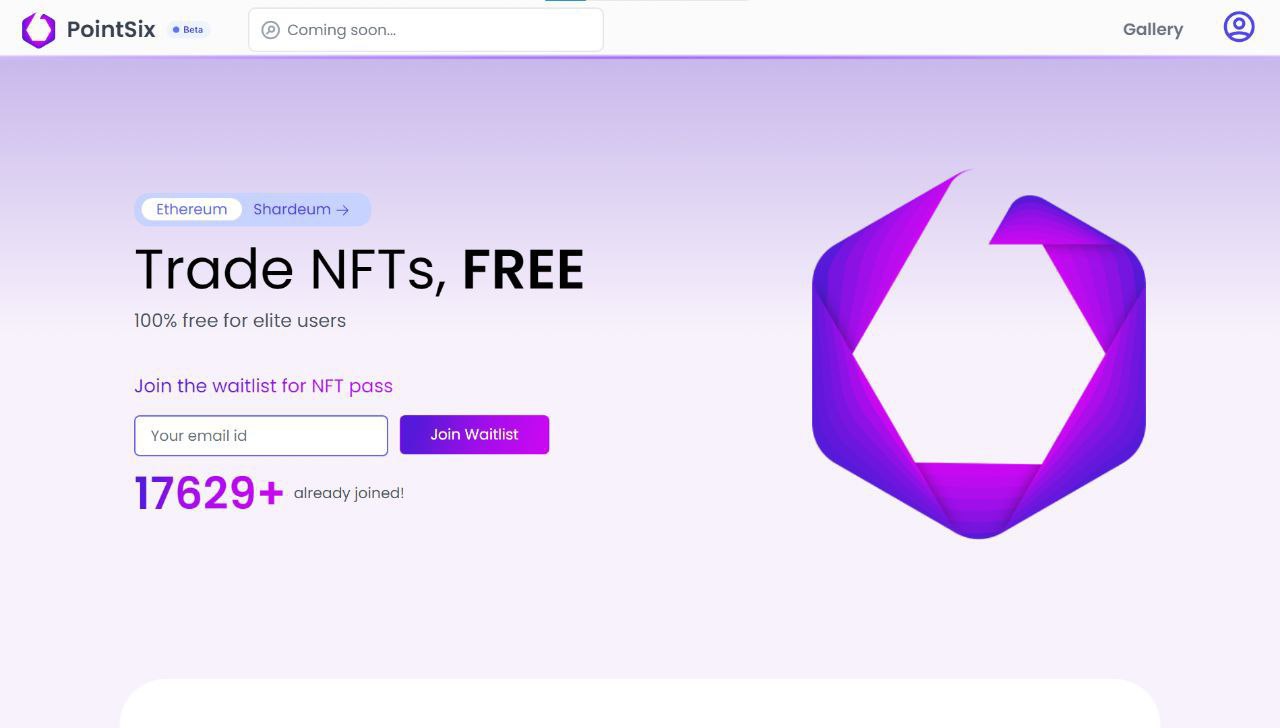
Task: Click the 'Trade NFTs, FREE' headline
Action: coord(359,270)
